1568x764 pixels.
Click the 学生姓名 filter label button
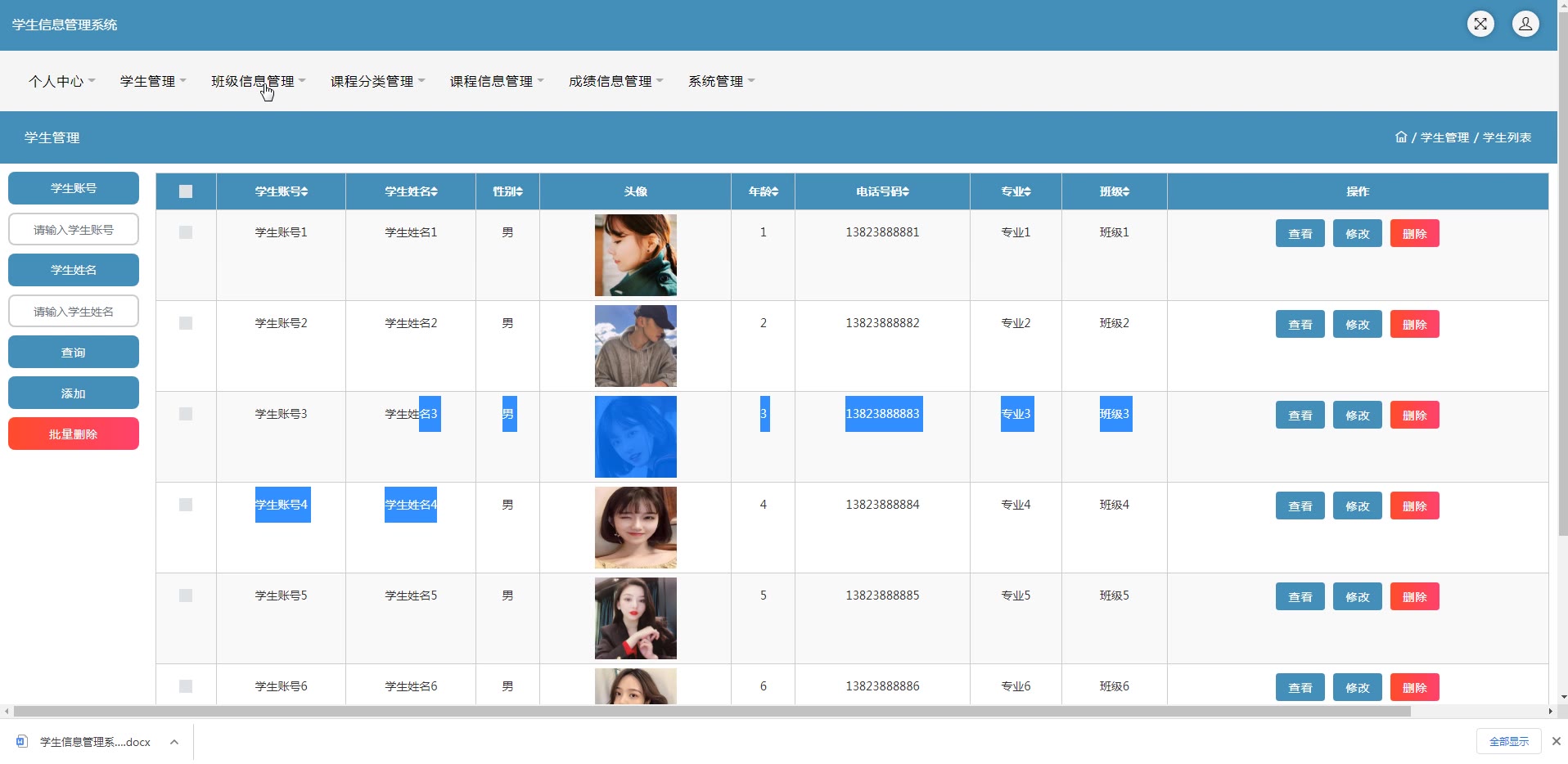pos(74,270)
